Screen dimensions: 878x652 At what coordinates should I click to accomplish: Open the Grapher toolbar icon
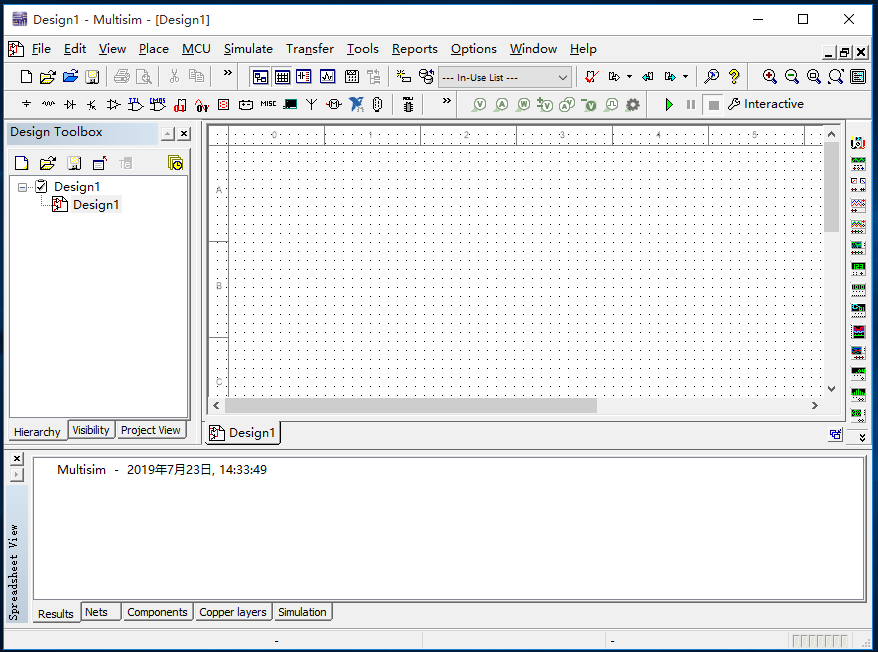point(327,77)
